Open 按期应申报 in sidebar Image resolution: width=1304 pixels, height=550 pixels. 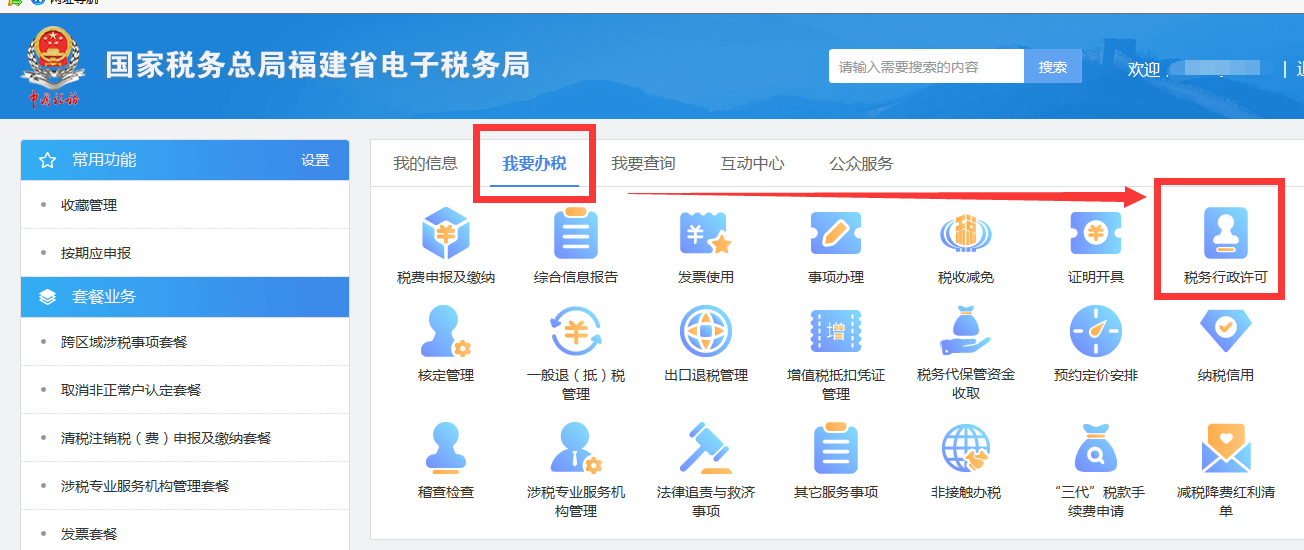tap(185, 253)
